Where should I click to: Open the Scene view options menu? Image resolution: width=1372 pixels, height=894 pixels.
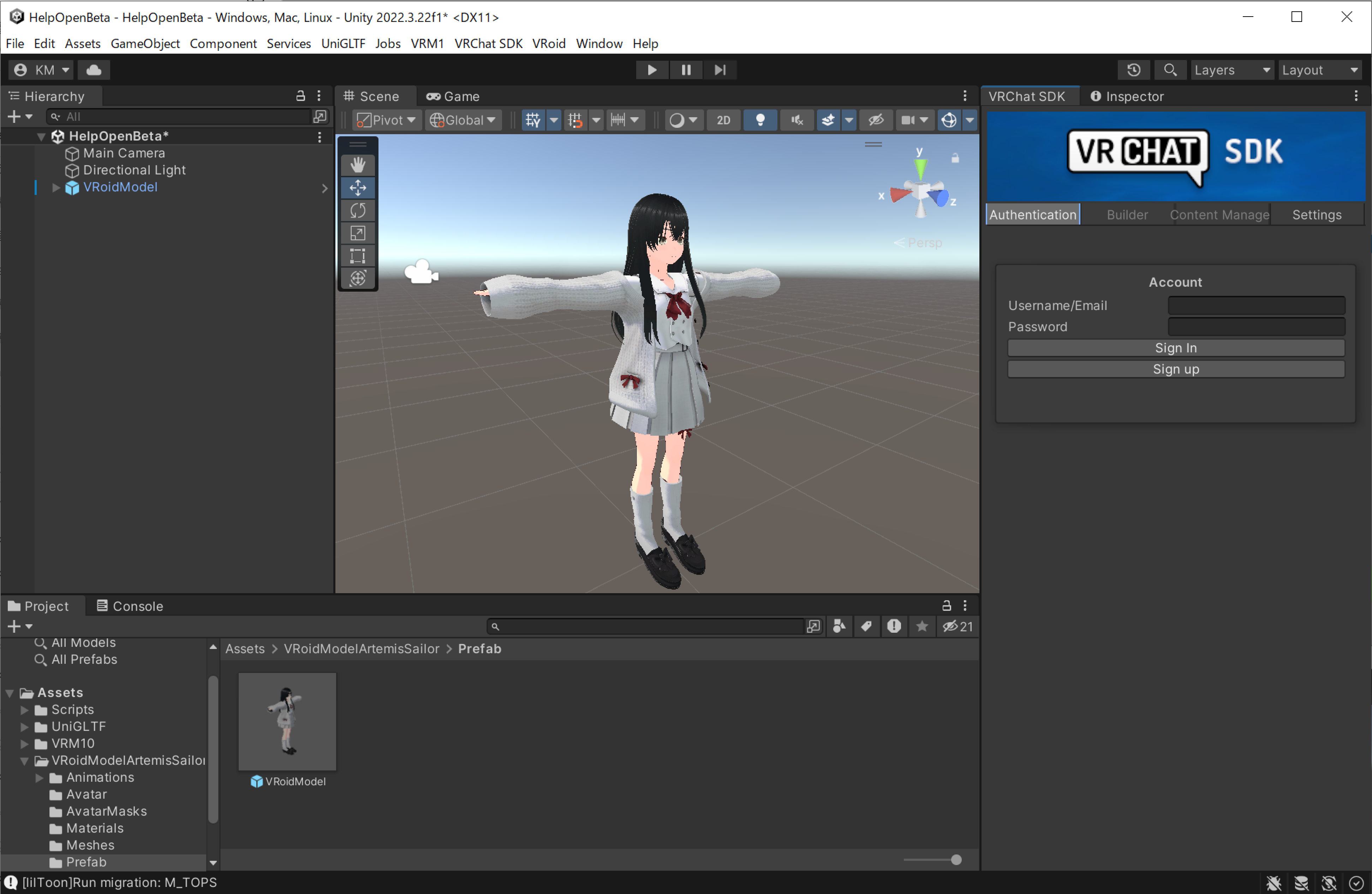pos(965,96)
